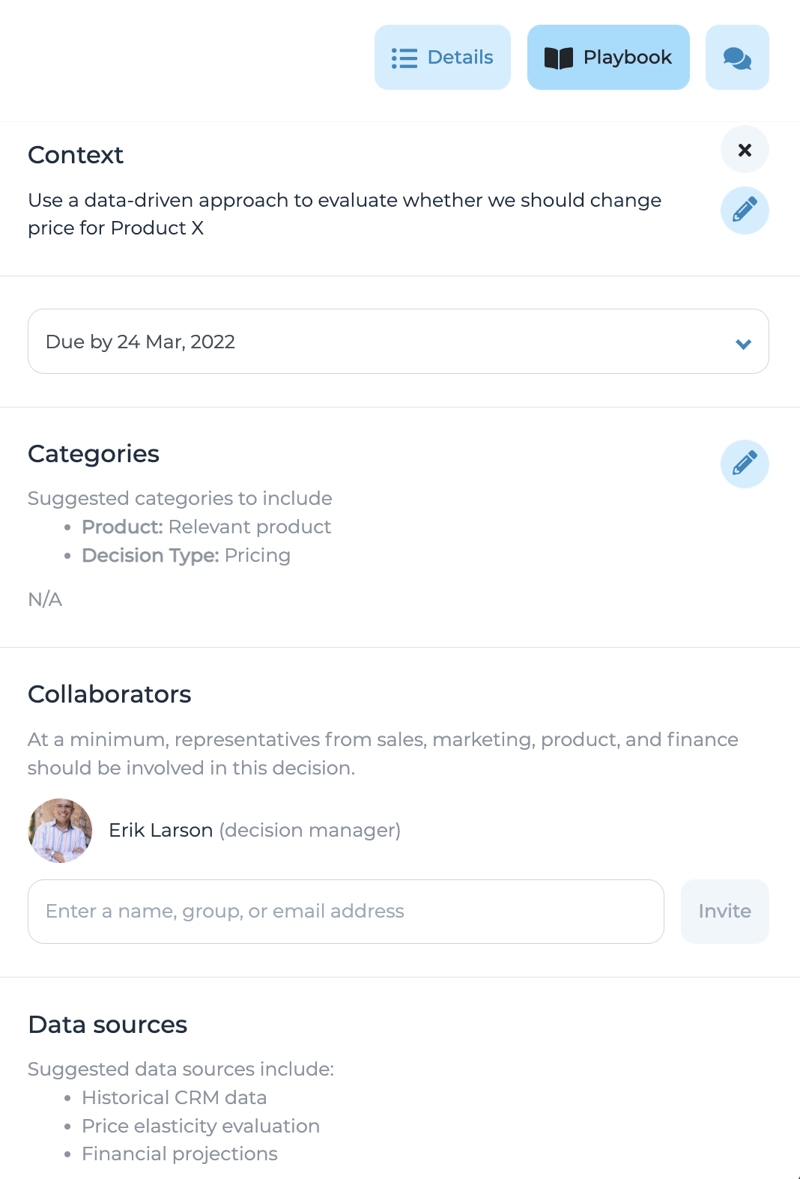Select the "Product: Relevant product" suggestion
The width and height of the screenshot is (800, 1179).
pos(206,526)
